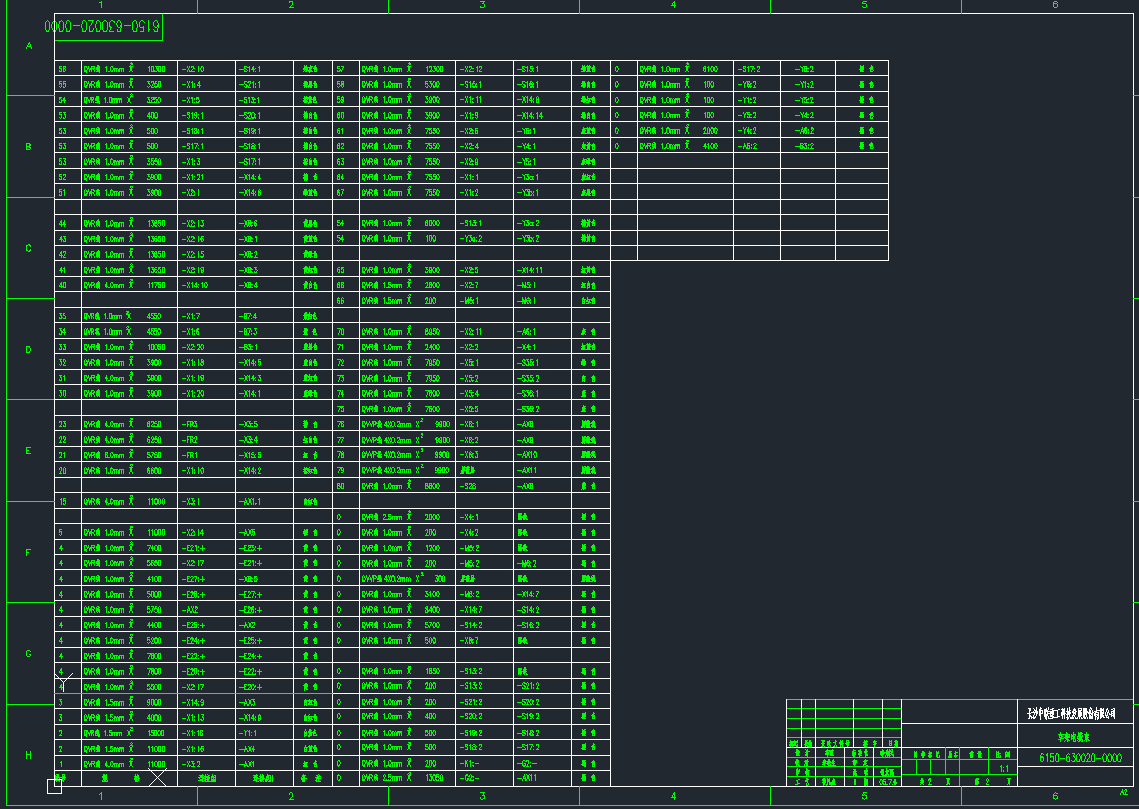Click the UCS origin square icon
Image resolution: width=1139 pixels, height=809 pixels.
click(x=55, y=786)
